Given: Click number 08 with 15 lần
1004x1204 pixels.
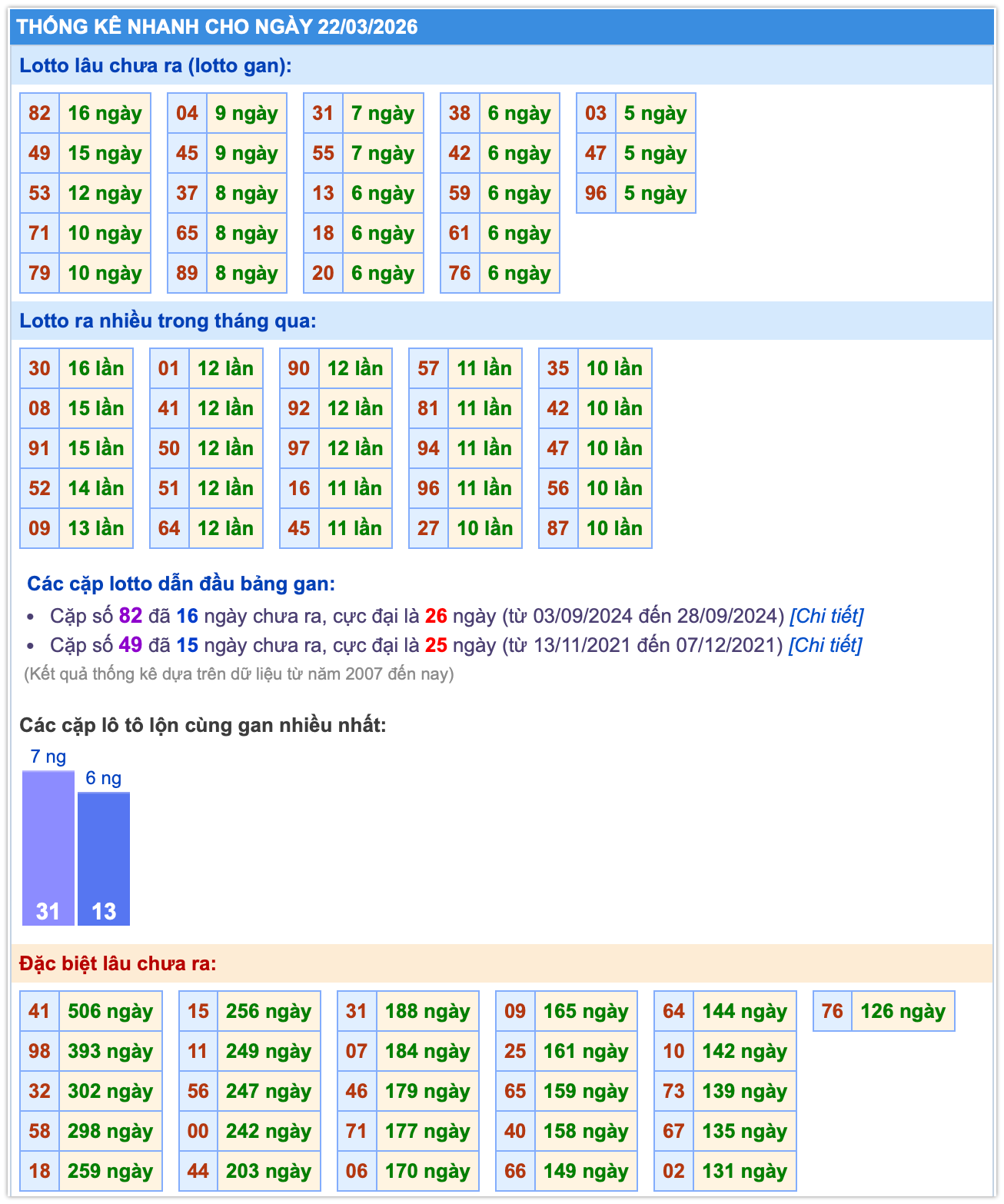Looking at the screenshot, I should (x=40, y=409).
